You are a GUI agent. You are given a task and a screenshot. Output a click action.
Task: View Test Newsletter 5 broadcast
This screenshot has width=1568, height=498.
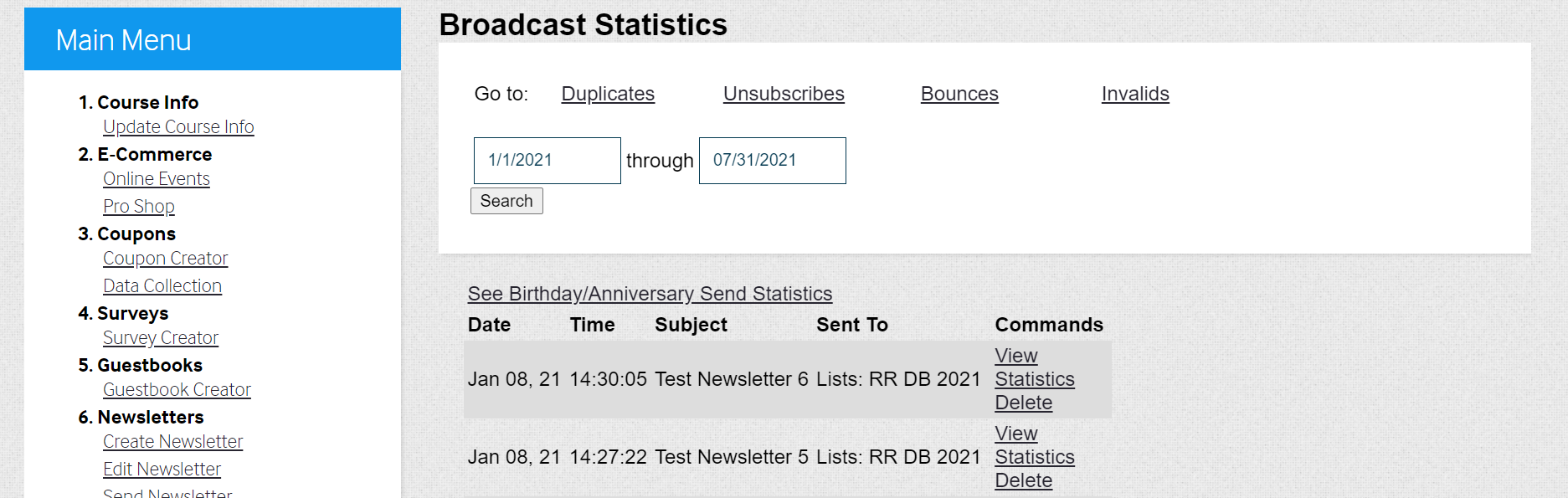(1016, 434)
